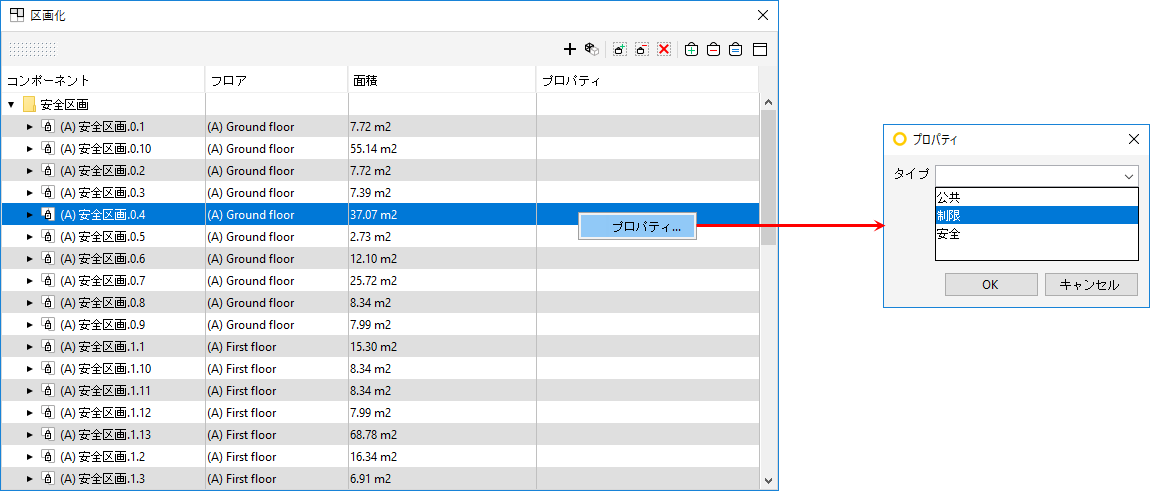Click lock icon of 安全区画.1.10 row
Screen dimensions: 1152x491
(48, 368)
